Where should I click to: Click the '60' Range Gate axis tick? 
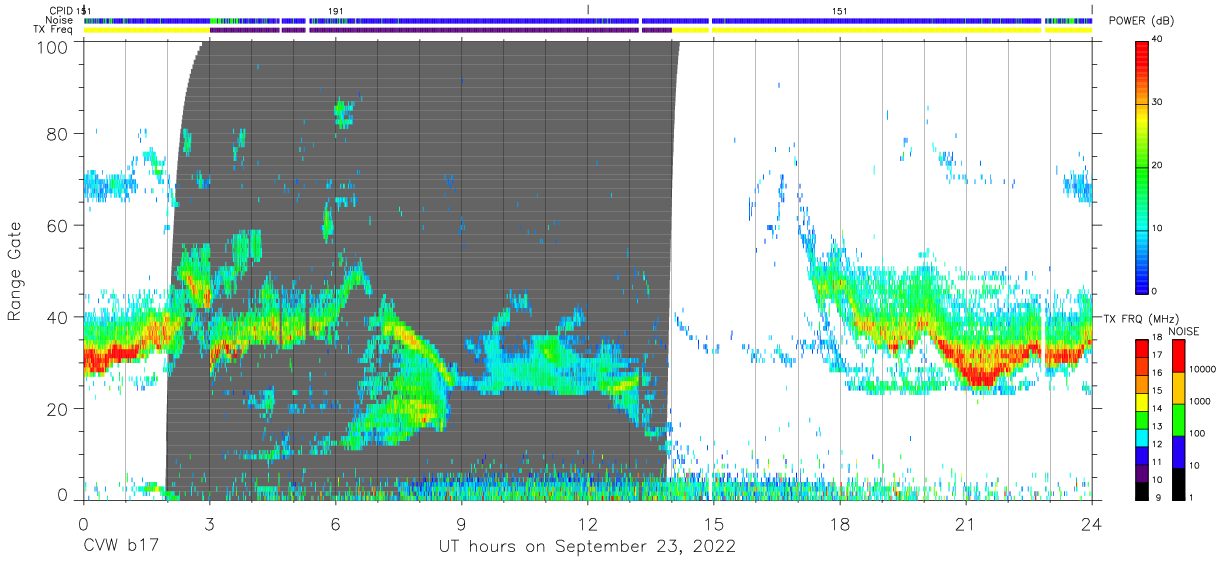(x=58, y=226)
